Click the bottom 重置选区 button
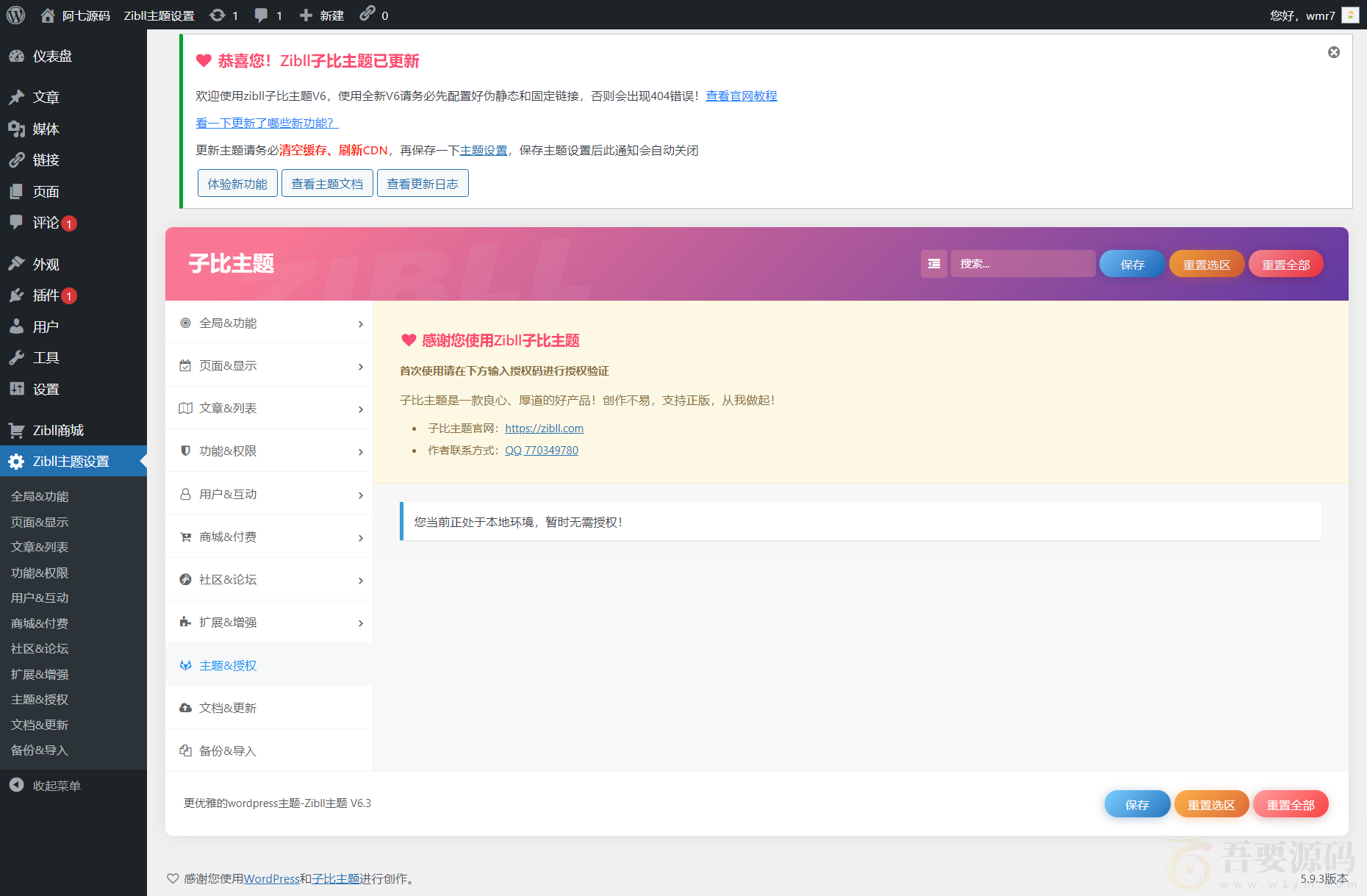Image resolution: width=1367 pixels, height=896 pixels. [x=1211, y=804]
